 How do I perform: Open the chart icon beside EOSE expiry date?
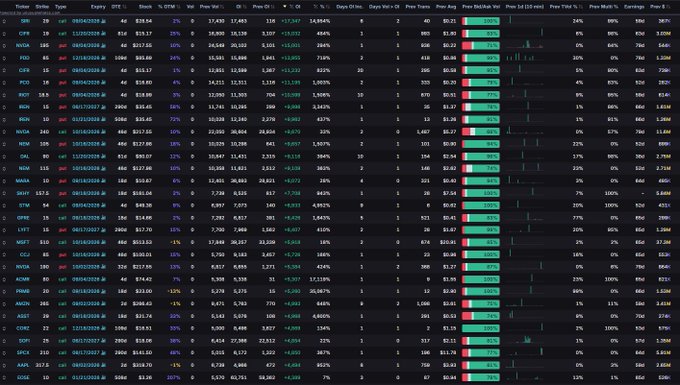[103, 378]
